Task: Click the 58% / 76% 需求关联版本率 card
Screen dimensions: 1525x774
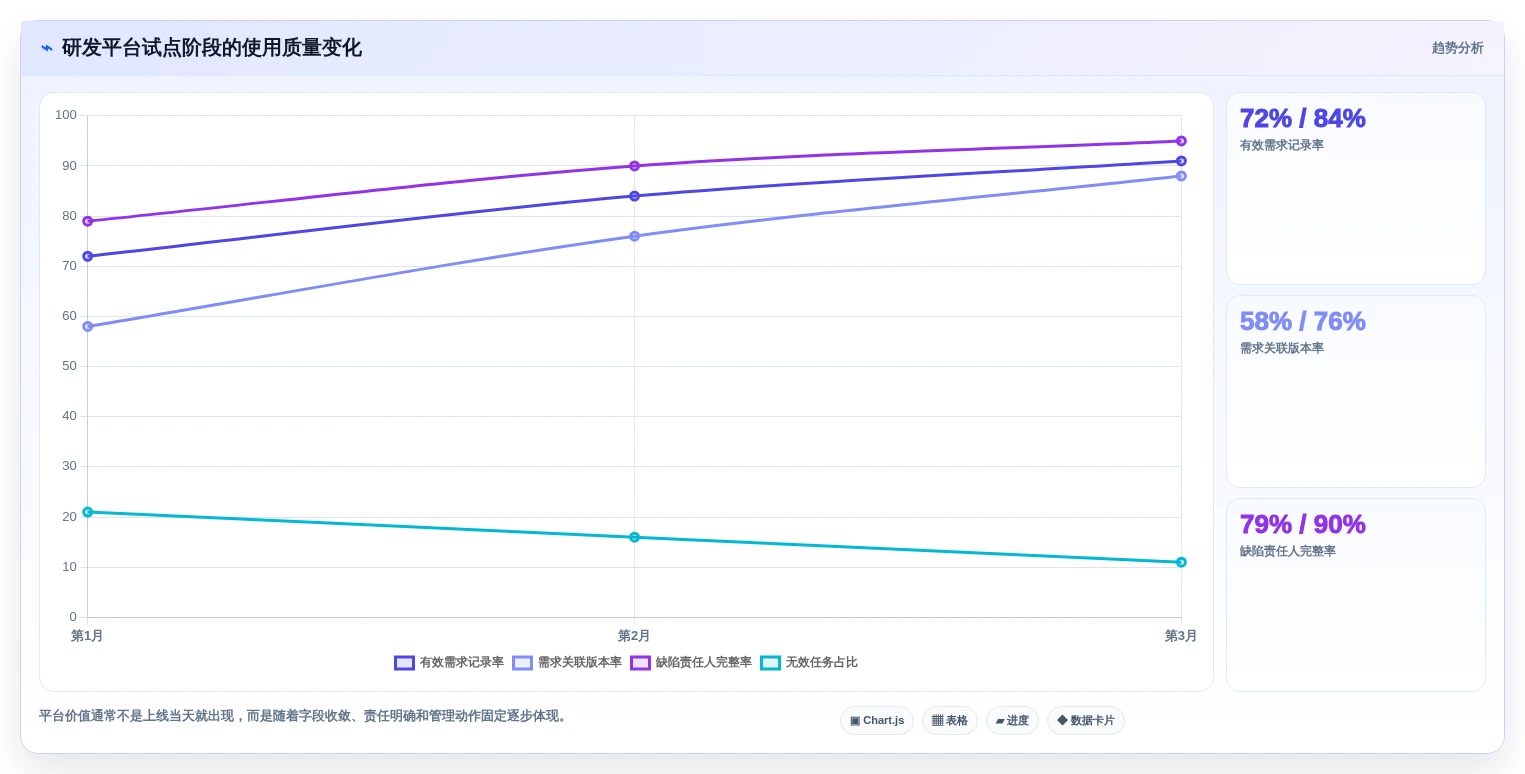Action: [x=1355, y=392]
